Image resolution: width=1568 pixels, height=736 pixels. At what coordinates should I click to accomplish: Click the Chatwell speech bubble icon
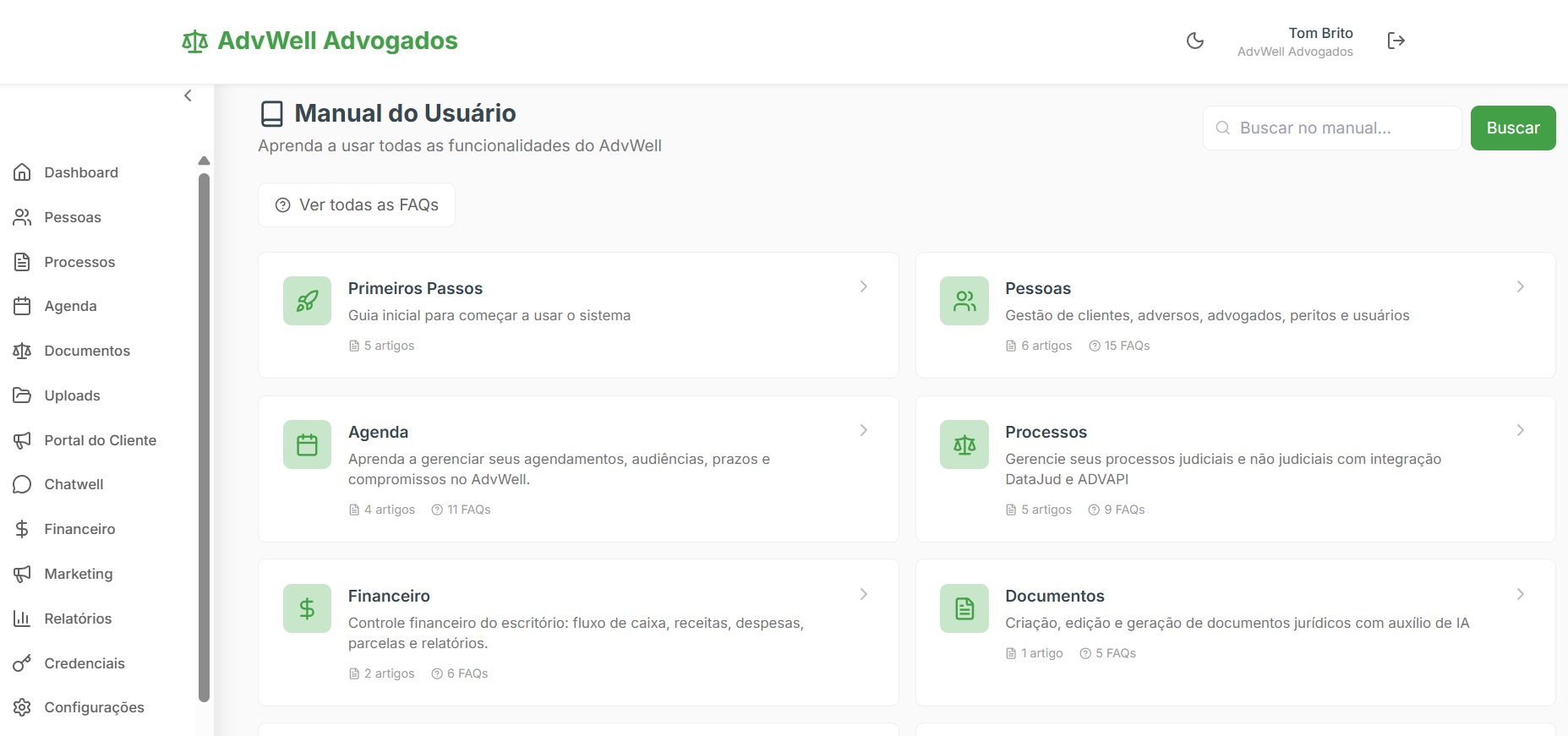click(x=22, y=484)
